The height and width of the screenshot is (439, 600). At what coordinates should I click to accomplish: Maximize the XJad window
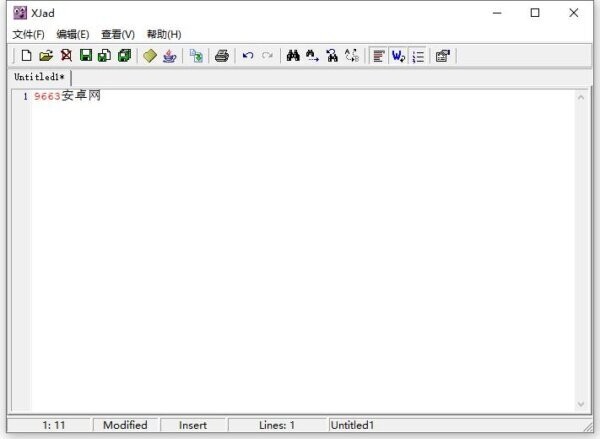click(535, 13)
